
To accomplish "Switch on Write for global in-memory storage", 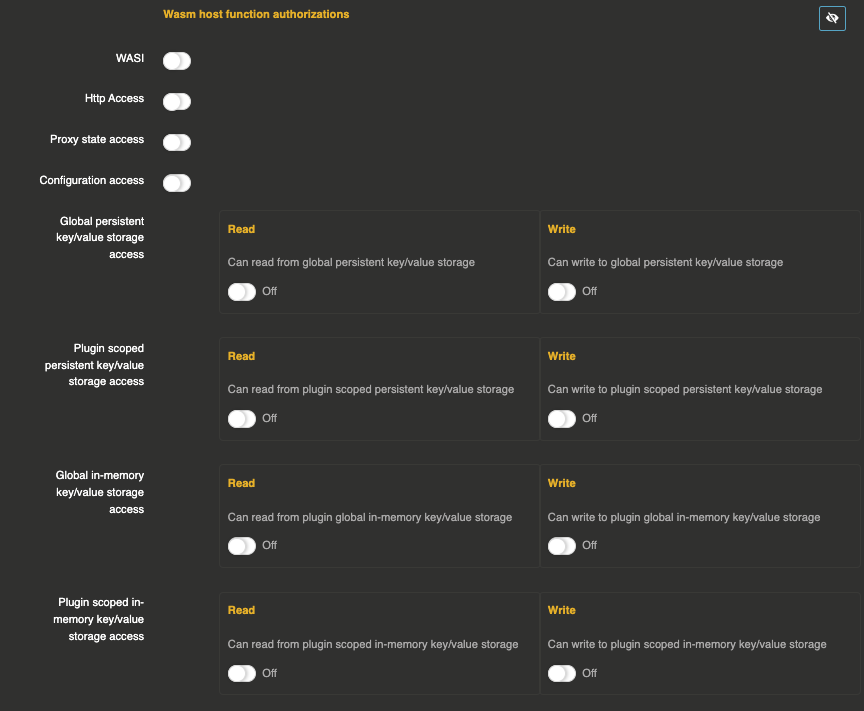I will [562, 545].
